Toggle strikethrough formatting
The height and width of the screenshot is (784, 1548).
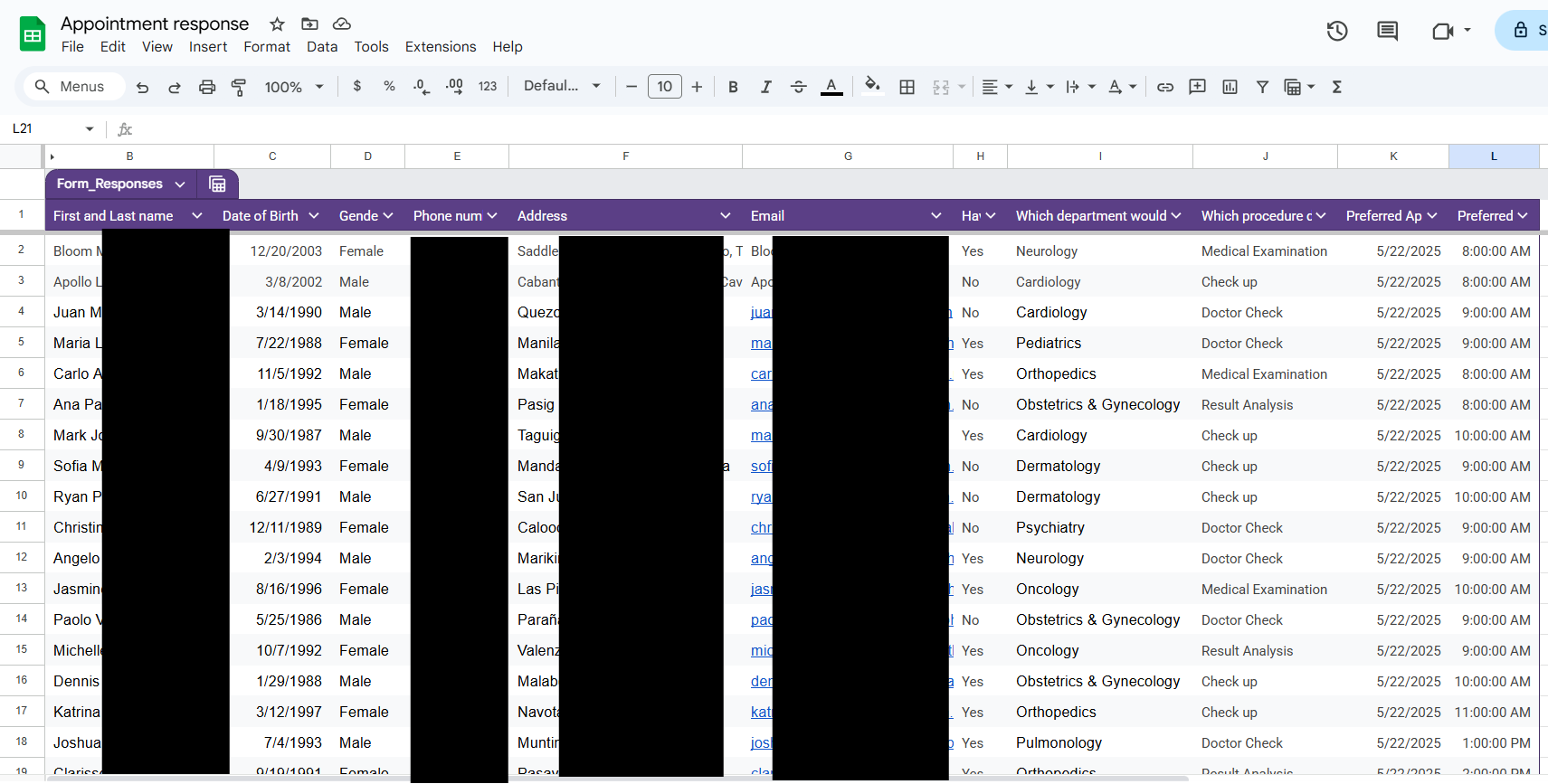798,87
